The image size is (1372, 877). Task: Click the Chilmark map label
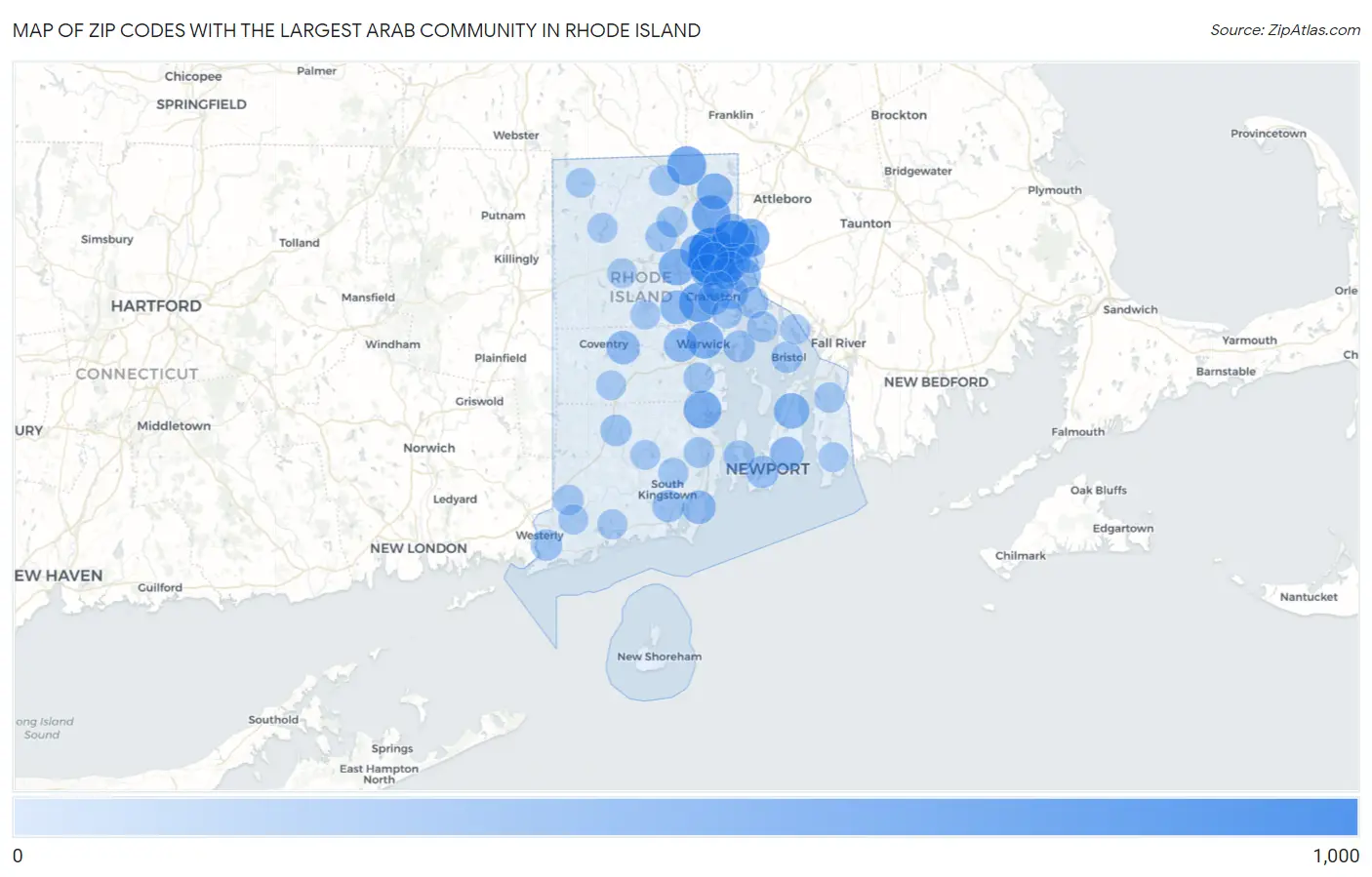[1020, 556]
